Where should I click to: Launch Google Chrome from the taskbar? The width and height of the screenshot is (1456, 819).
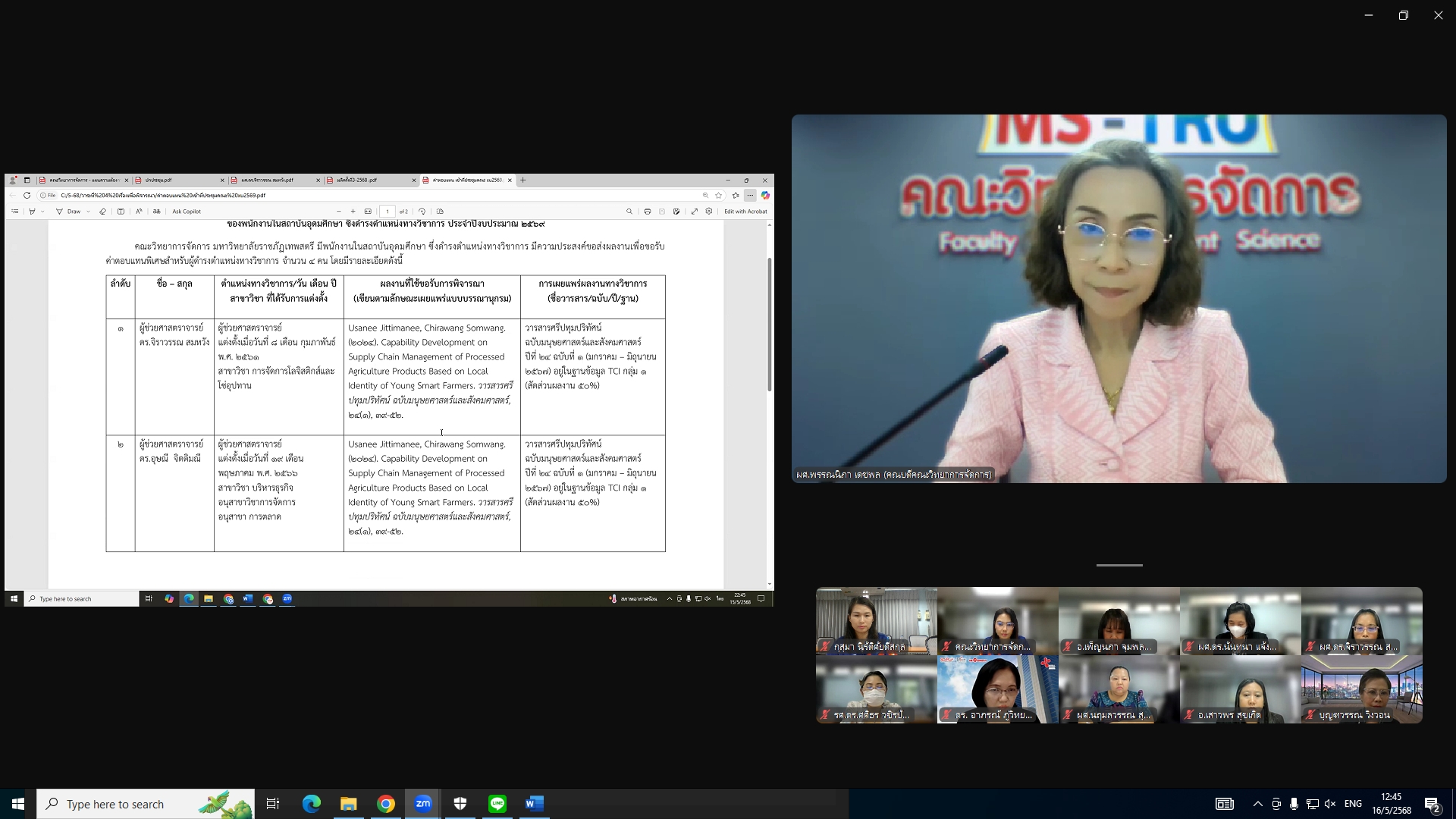pos(386,804)
